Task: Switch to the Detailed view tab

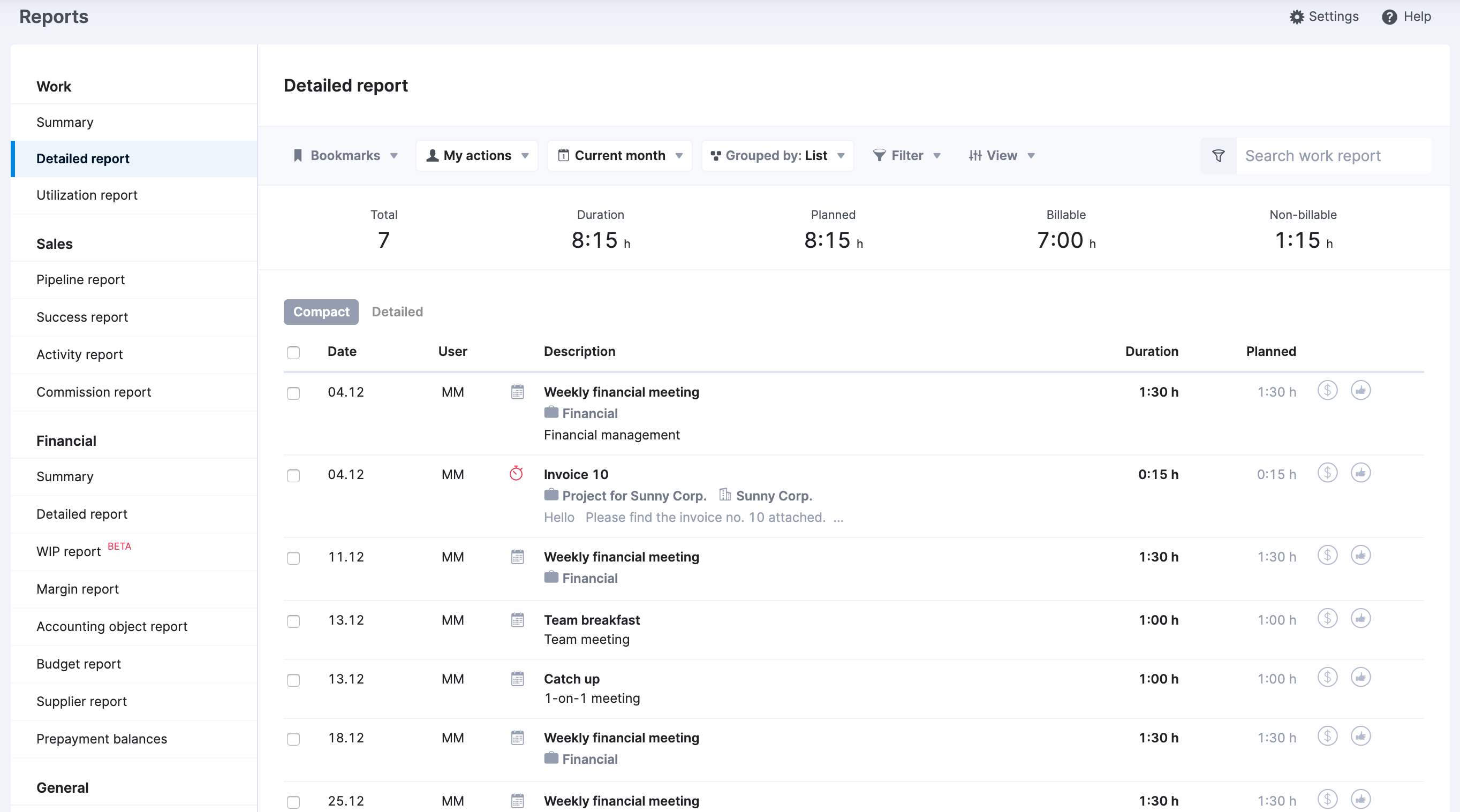Action: (x=397, y=312)
